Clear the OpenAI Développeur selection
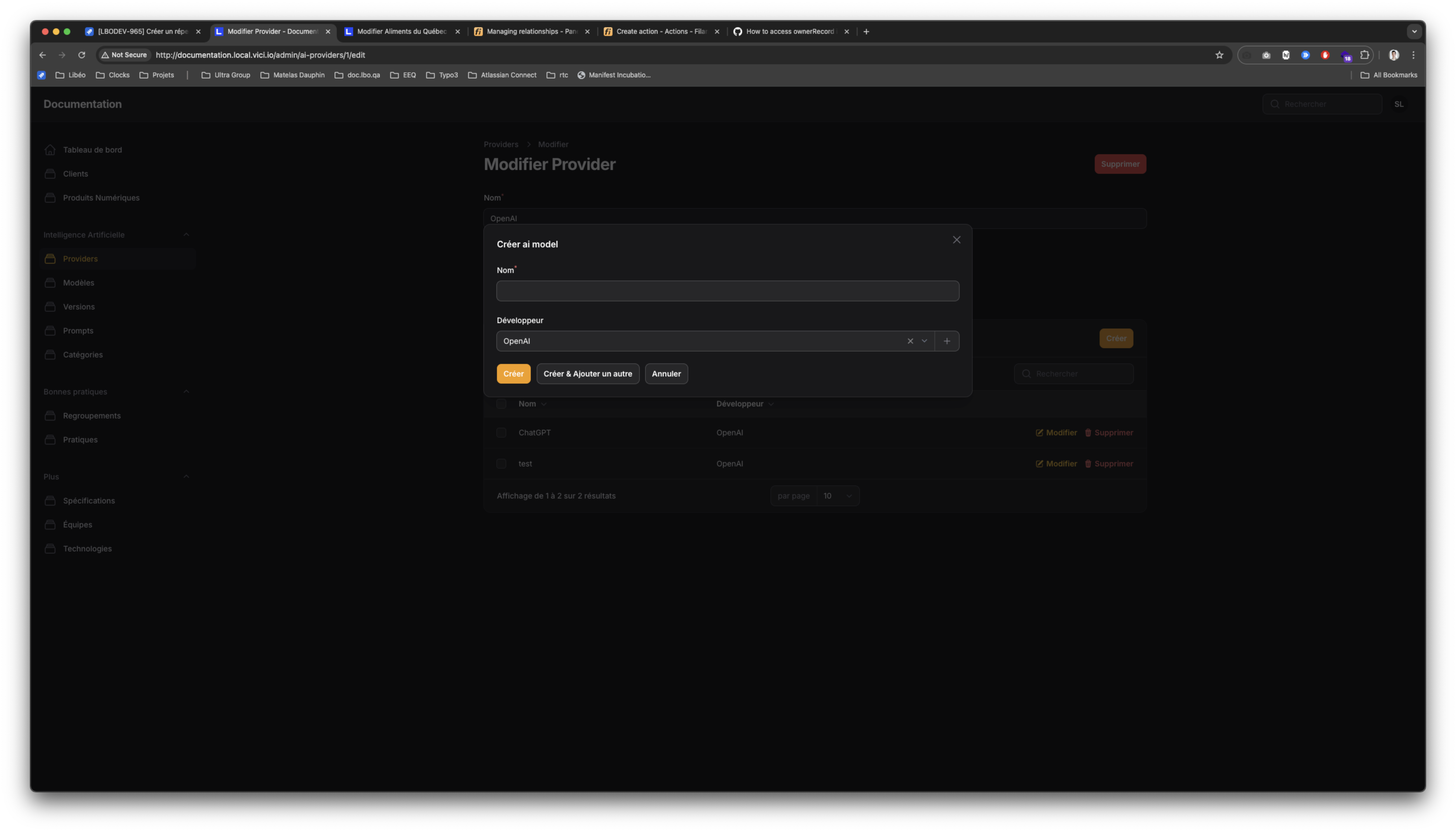 tap(910, 341)
